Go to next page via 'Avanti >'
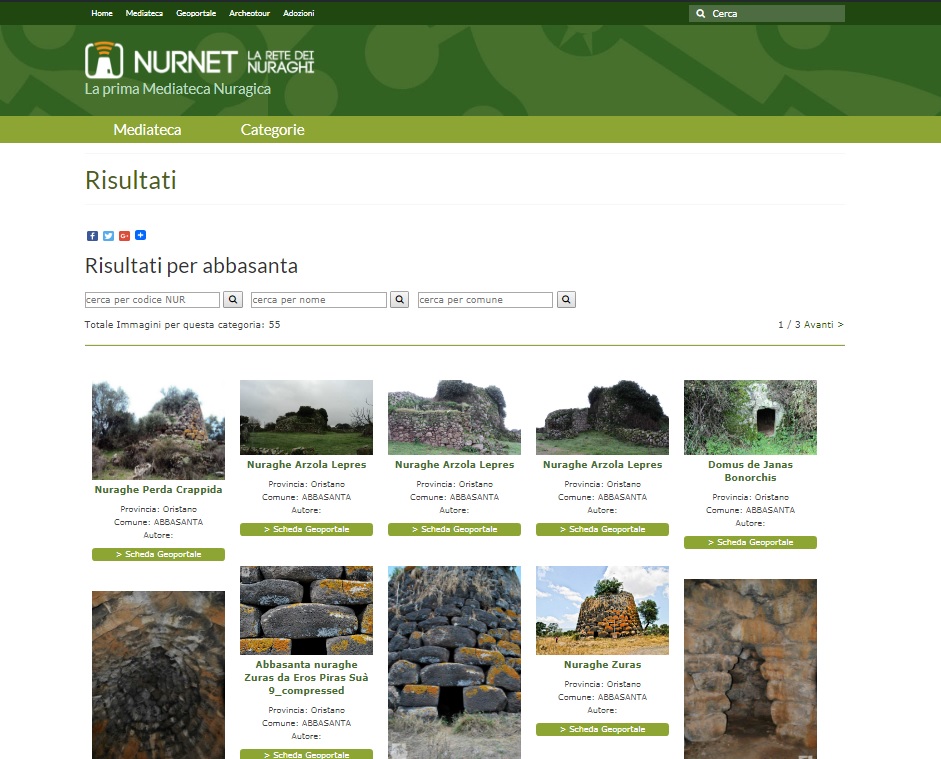The height and width of the screenshot is (759, 941). coord(823,325)
